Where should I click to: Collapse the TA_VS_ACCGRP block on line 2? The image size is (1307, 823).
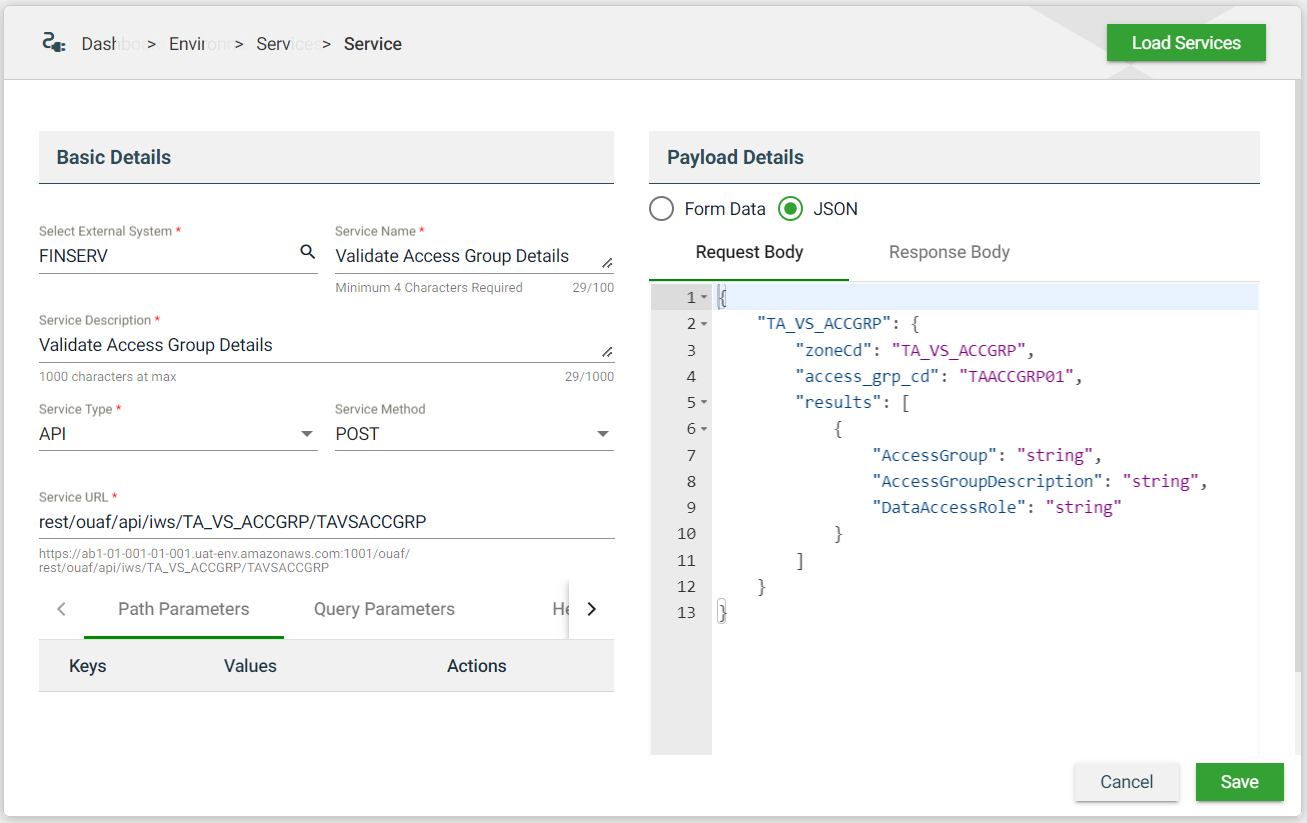click(704, 324)
